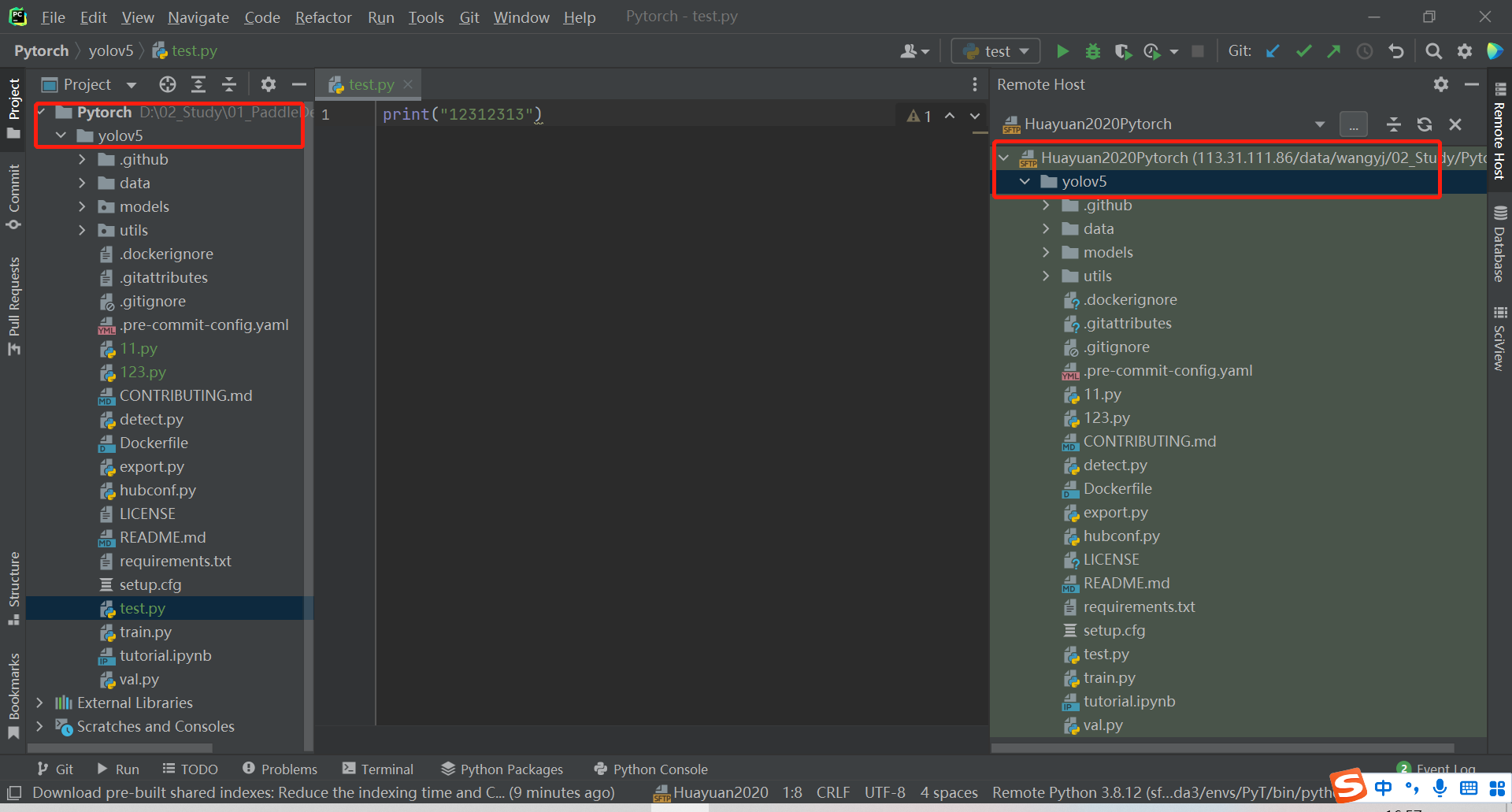Click the Project panel horizontal scrollbar

[x=120, y=747]
